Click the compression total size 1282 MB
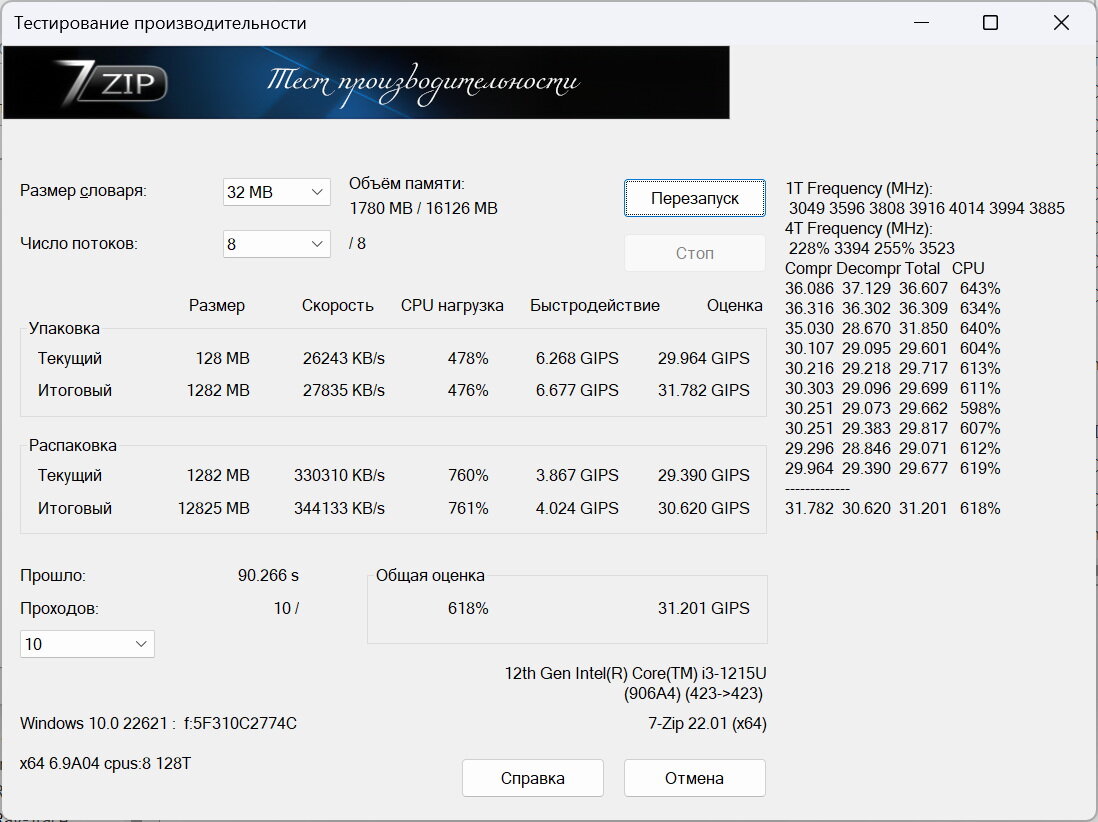 pos(218,391)
